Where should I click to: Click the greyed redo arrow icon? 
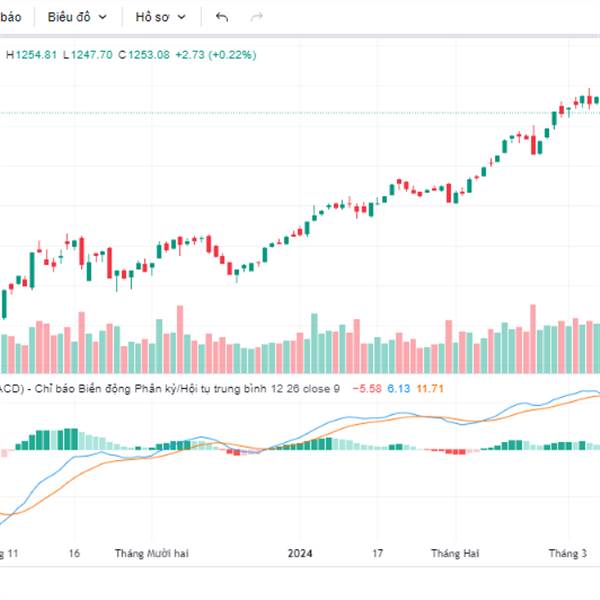pyautogui.click(x=256, y=17)
